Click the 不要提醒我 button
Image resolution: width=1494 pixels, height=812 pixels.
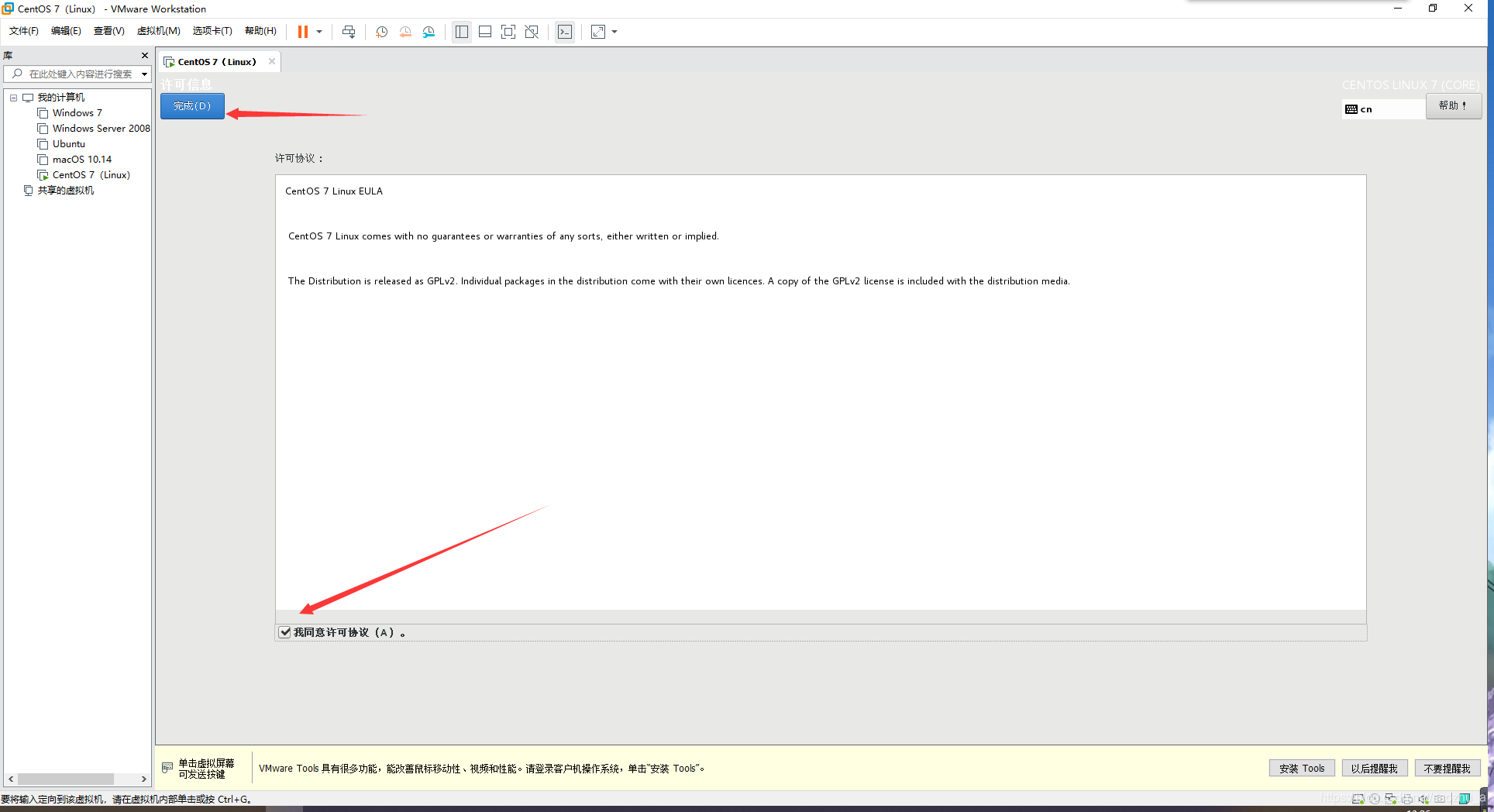[1448, 769]
